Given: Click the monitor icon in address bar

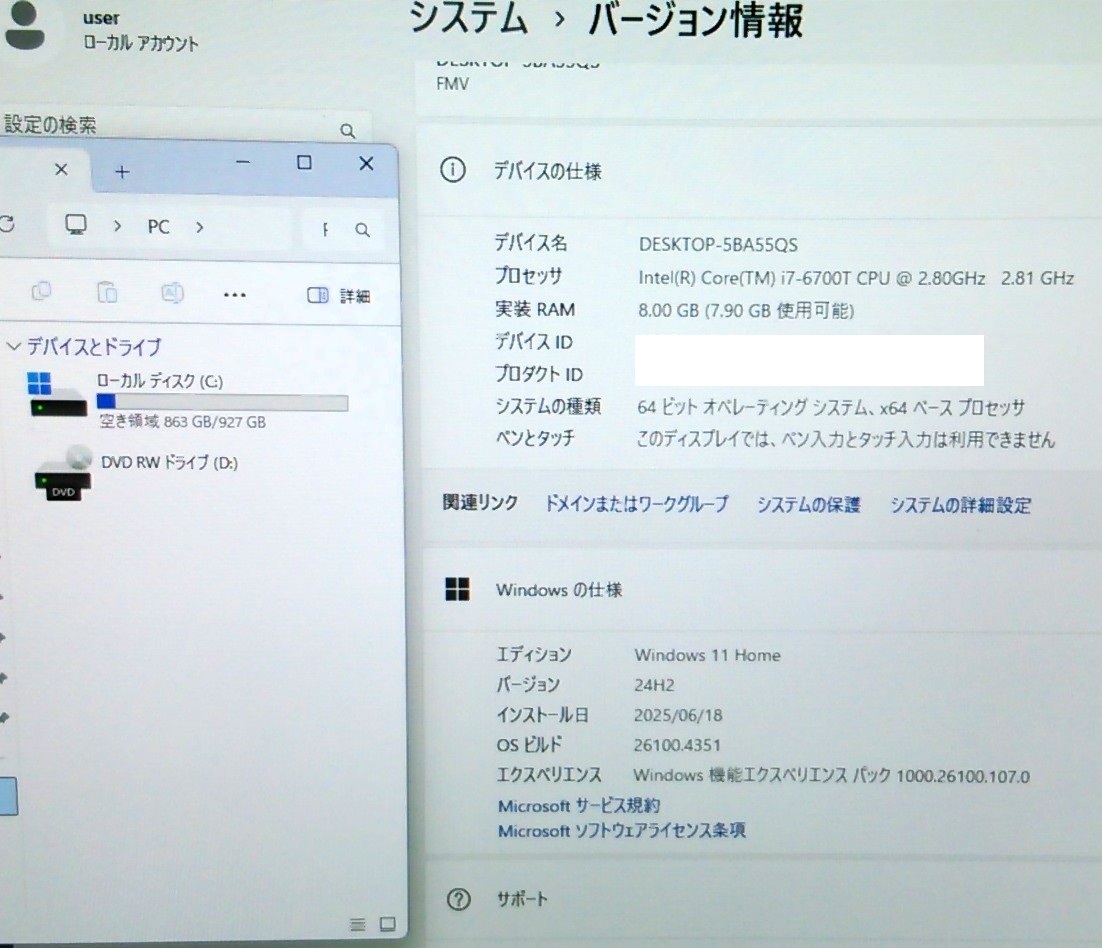Looking at the screenshot, I should click(76, 225).
